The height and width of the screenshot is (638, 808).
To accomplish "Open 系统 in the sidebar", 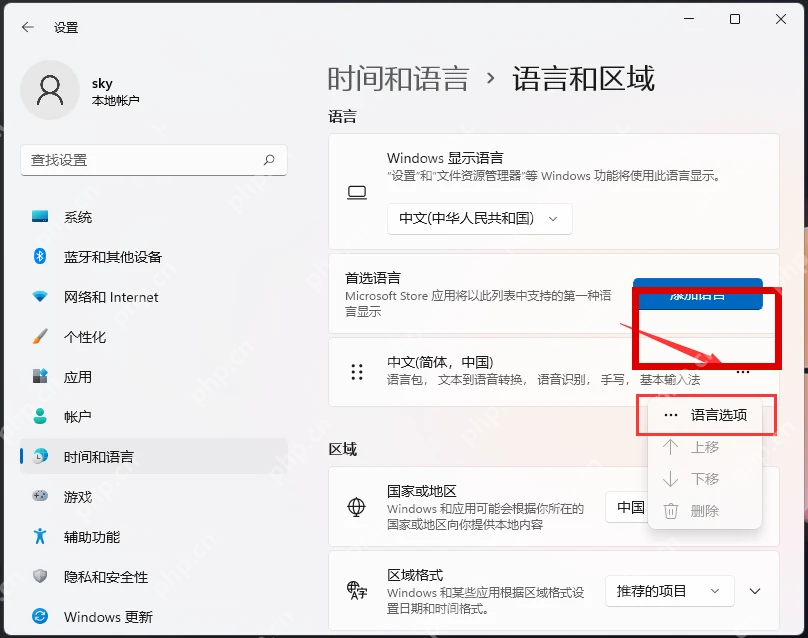I will (x=154, y=217).
